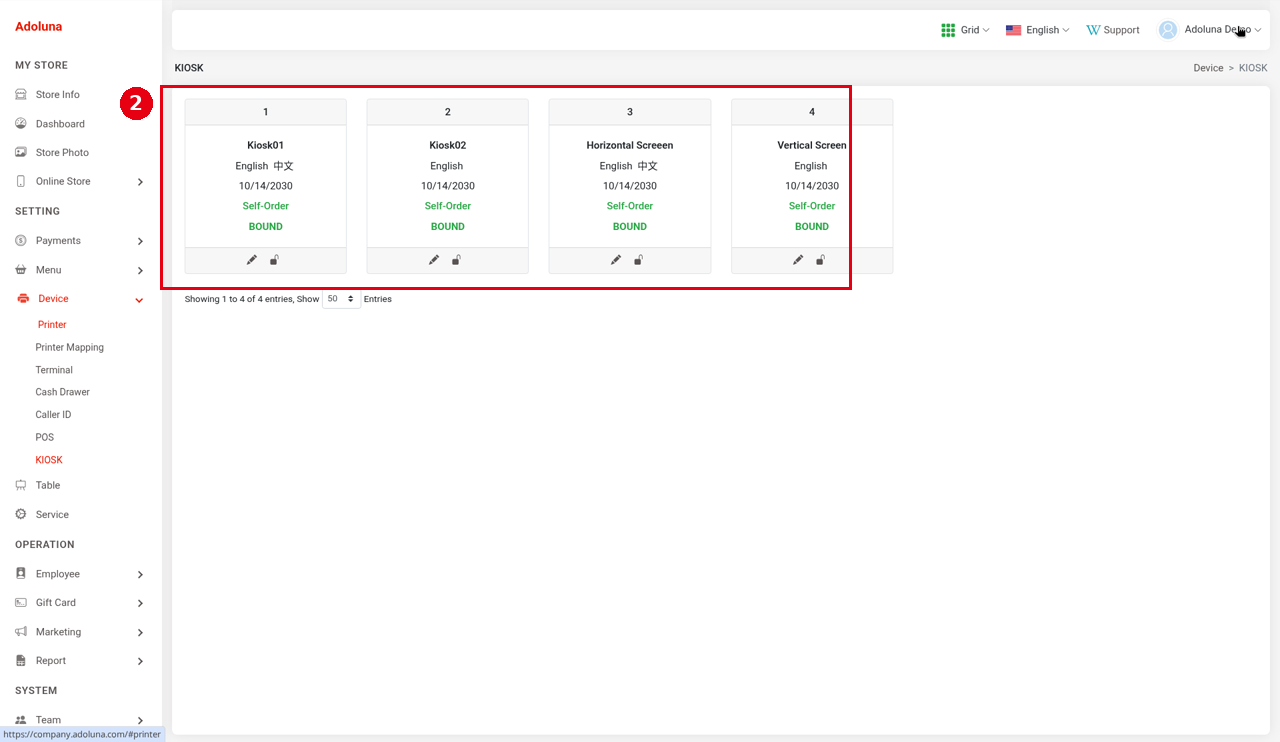Expand the Menu submenu

click(x=80, y=270)
